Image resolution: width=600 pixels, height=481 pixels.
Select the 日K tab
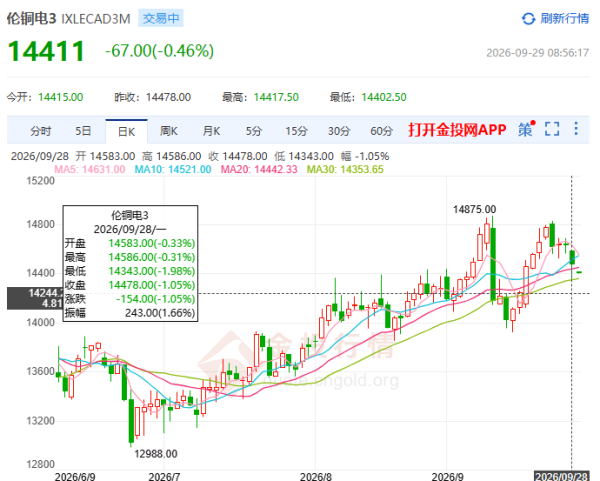pyautogui.click(x=126, y=132)
